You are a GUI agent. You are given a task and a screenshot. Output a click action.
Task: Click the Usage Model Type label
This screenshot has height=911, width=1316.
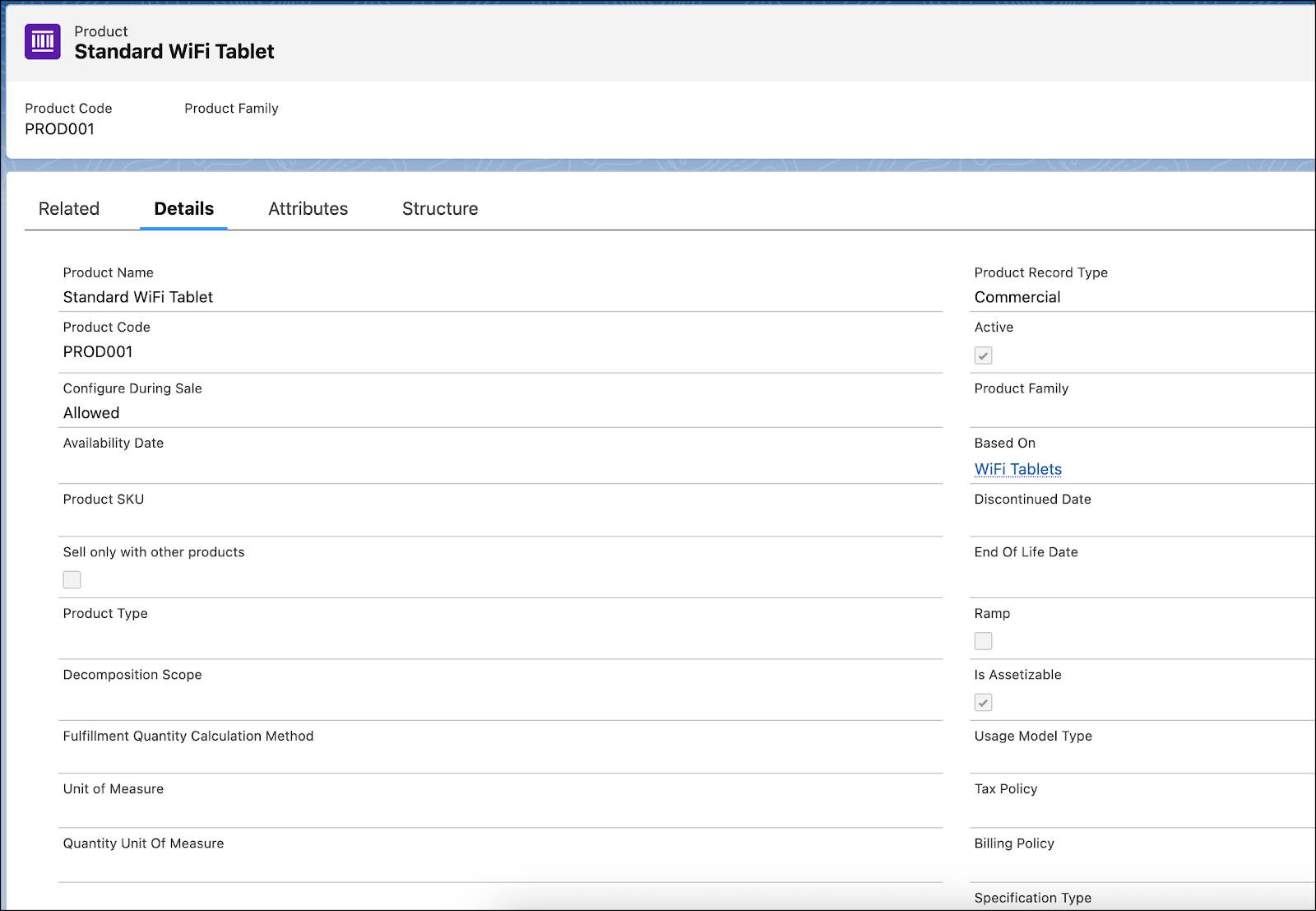click(x=1033, y=737)
